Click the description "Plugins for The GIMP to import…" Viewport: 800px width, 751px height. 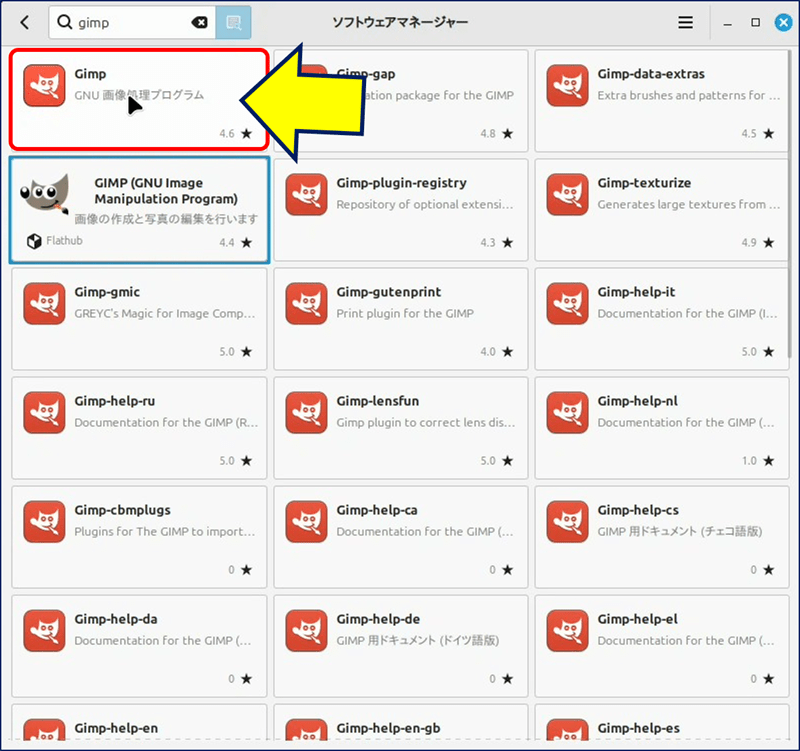click(165, 532)
